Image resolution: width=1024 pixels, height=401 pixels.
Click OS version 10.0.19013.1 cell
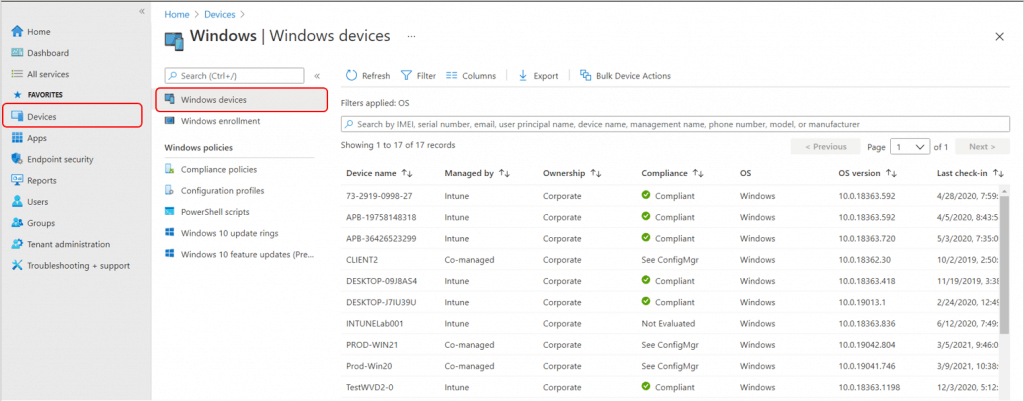[862, 302]
